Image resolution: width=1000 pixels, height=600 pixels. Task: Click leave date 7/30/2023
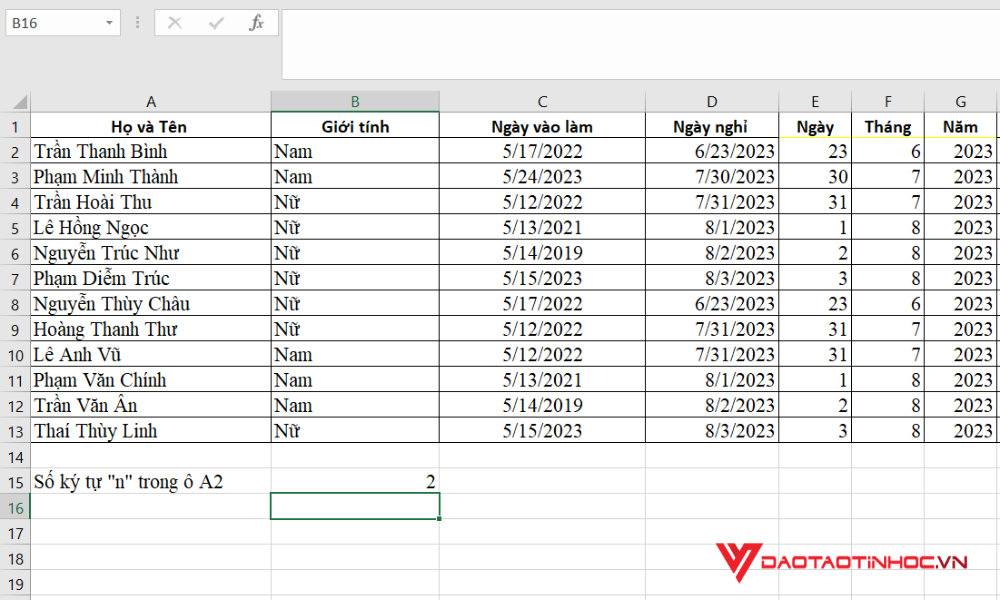[712, 177]
